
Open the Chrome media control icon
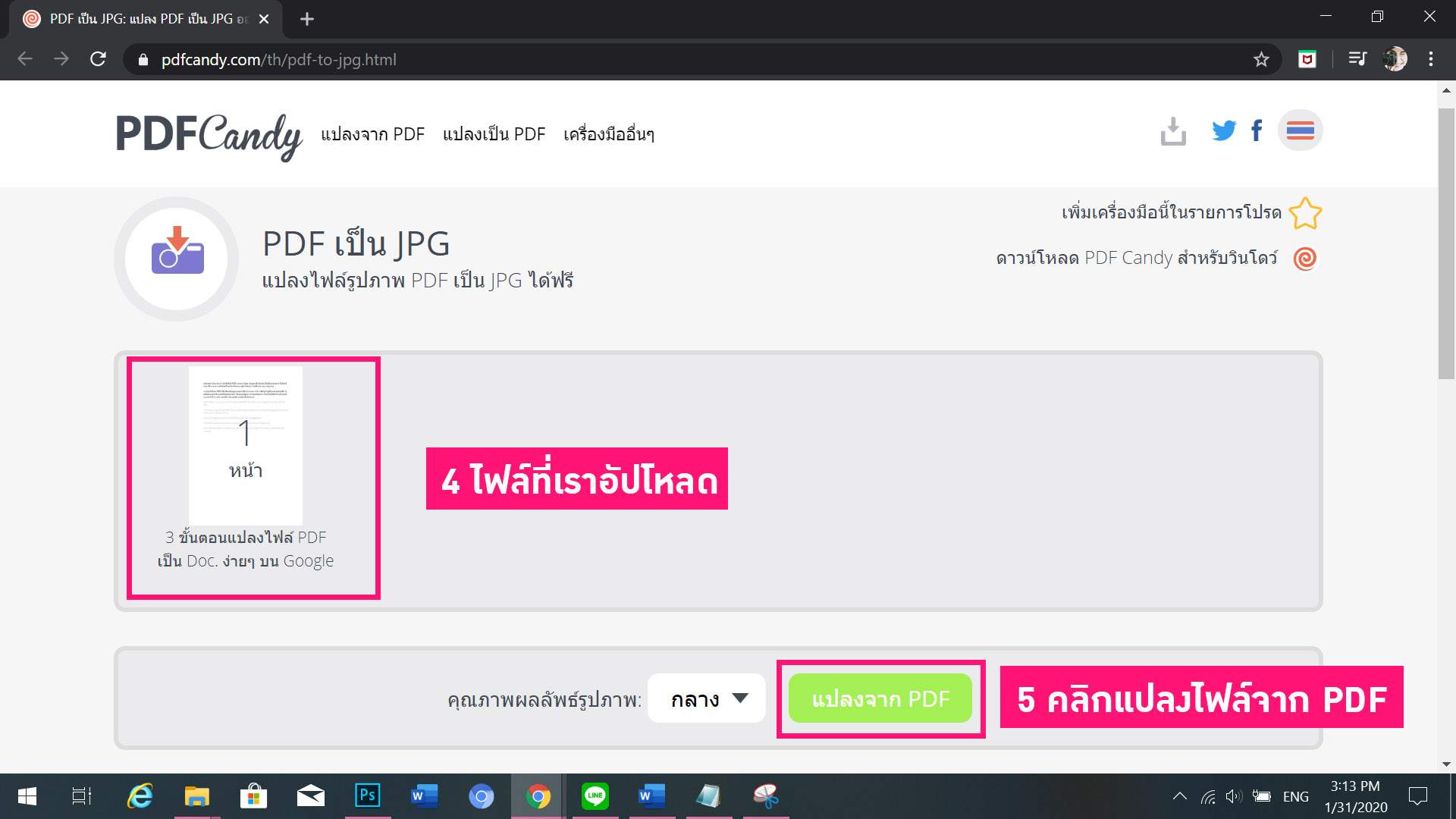pos(1357,59)
